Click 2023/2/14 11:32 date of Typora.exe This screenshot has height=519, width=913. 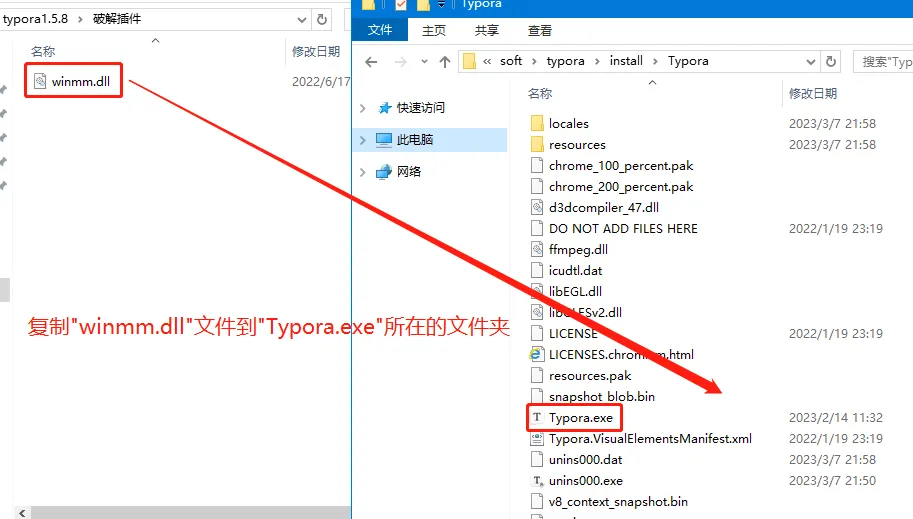click(x=836, y=418)
